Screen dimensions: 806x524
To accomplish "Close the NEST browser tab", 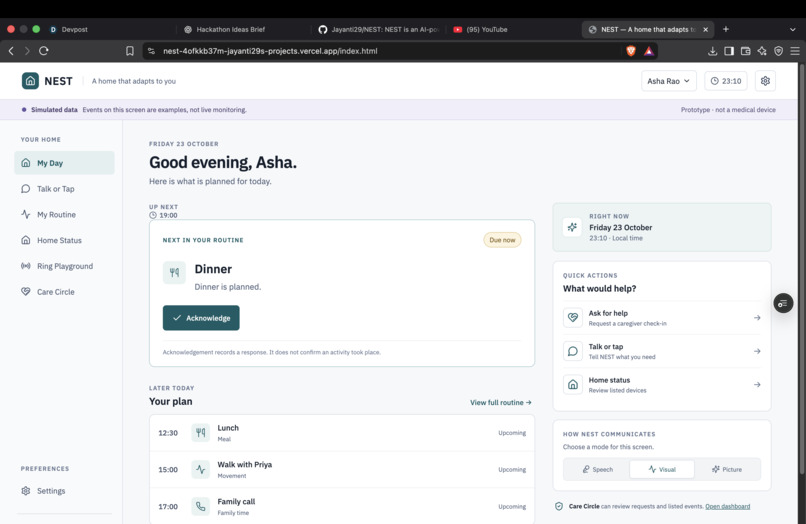I will pos(705,29).
